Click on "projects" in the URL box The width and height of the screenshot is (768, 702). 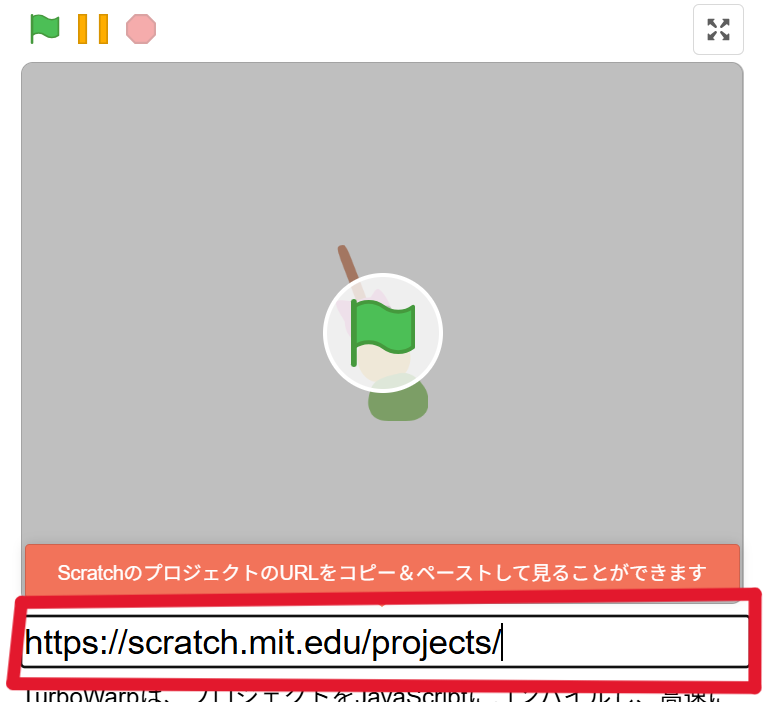[432, 643]
